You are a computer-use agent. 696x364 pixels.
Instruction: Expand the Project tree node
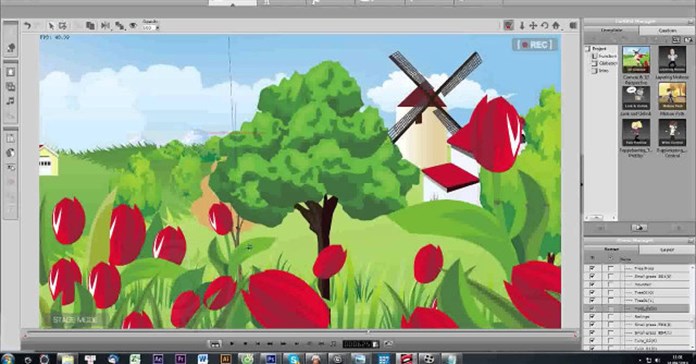pyautogui.click(x=588, y=48)
